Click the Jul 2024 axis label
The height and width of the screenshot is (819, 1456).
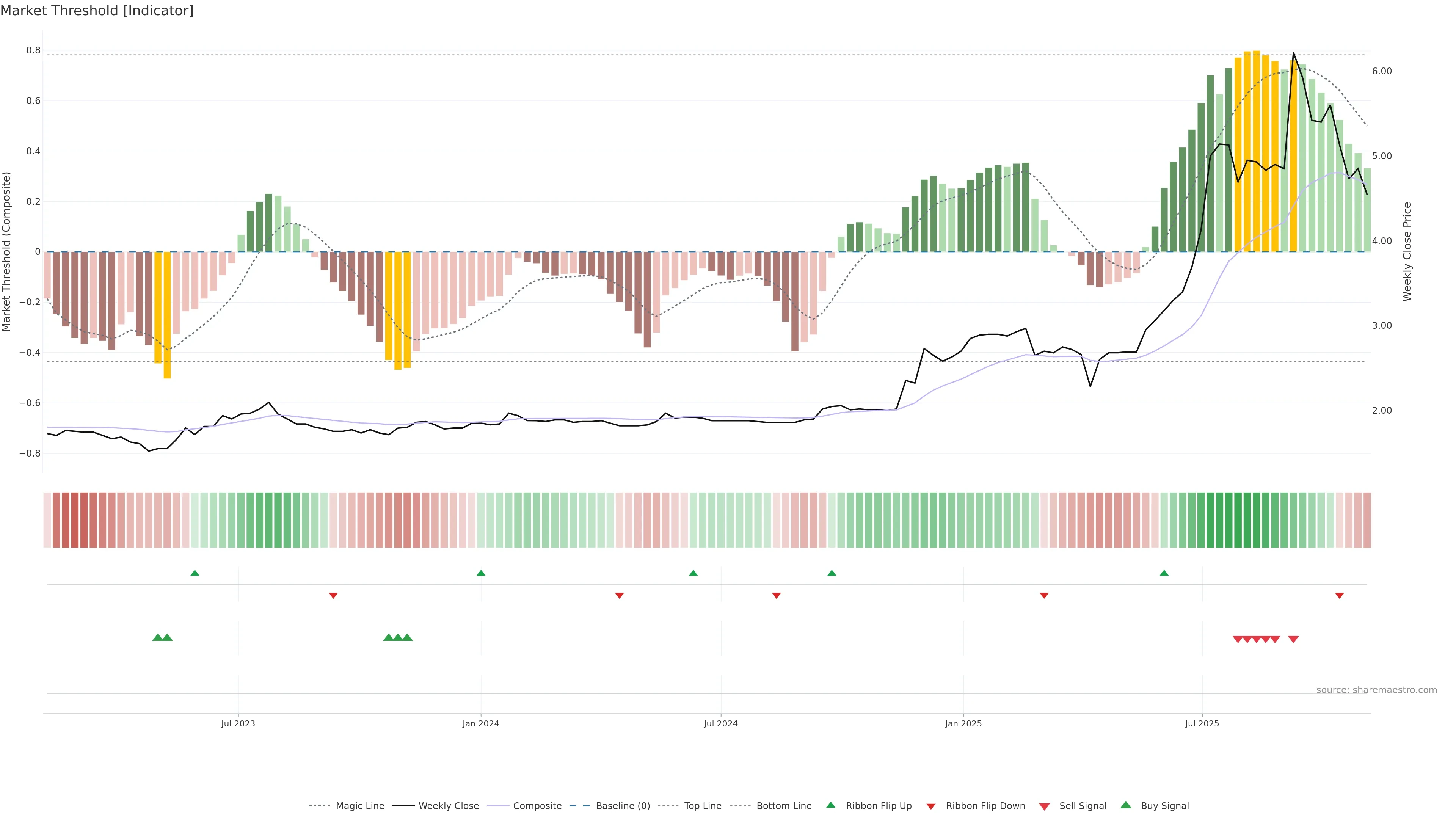coord(721,723)
